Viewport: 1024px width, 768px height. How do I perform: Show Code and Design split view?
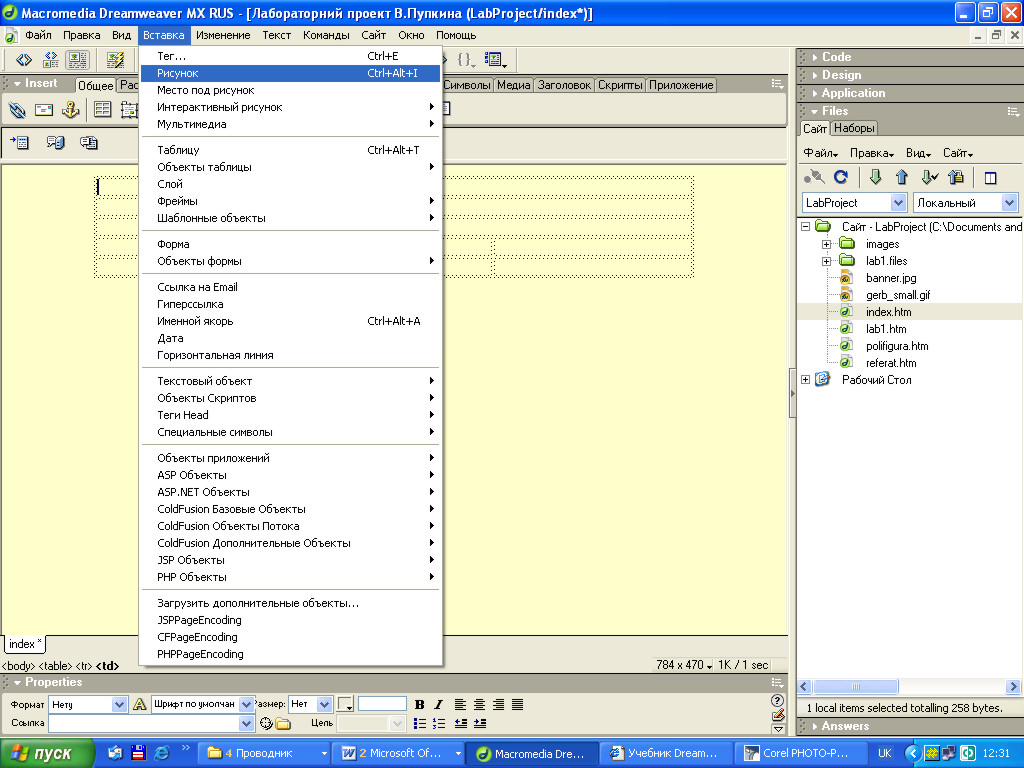(50, 60)
